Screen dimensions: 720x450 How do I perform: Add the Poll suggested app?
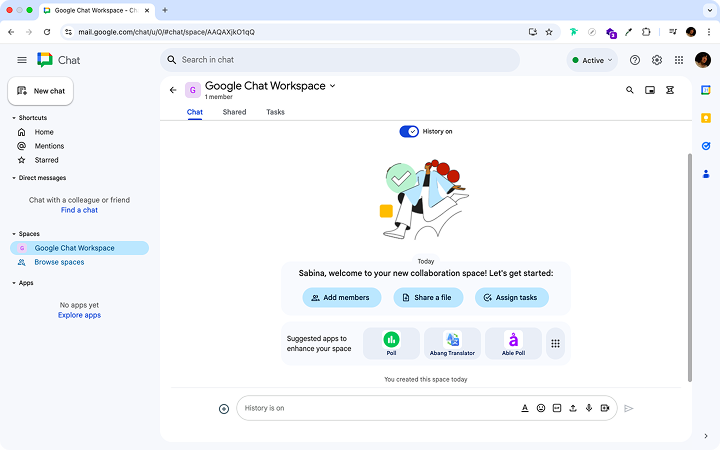[x=391, y=343]
